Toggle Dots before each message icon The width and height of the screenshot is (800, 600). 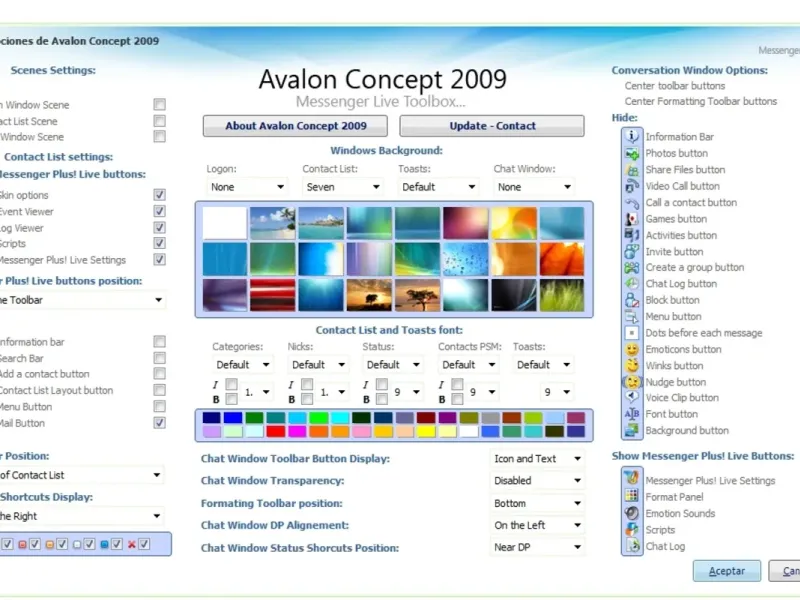(632, 333)
